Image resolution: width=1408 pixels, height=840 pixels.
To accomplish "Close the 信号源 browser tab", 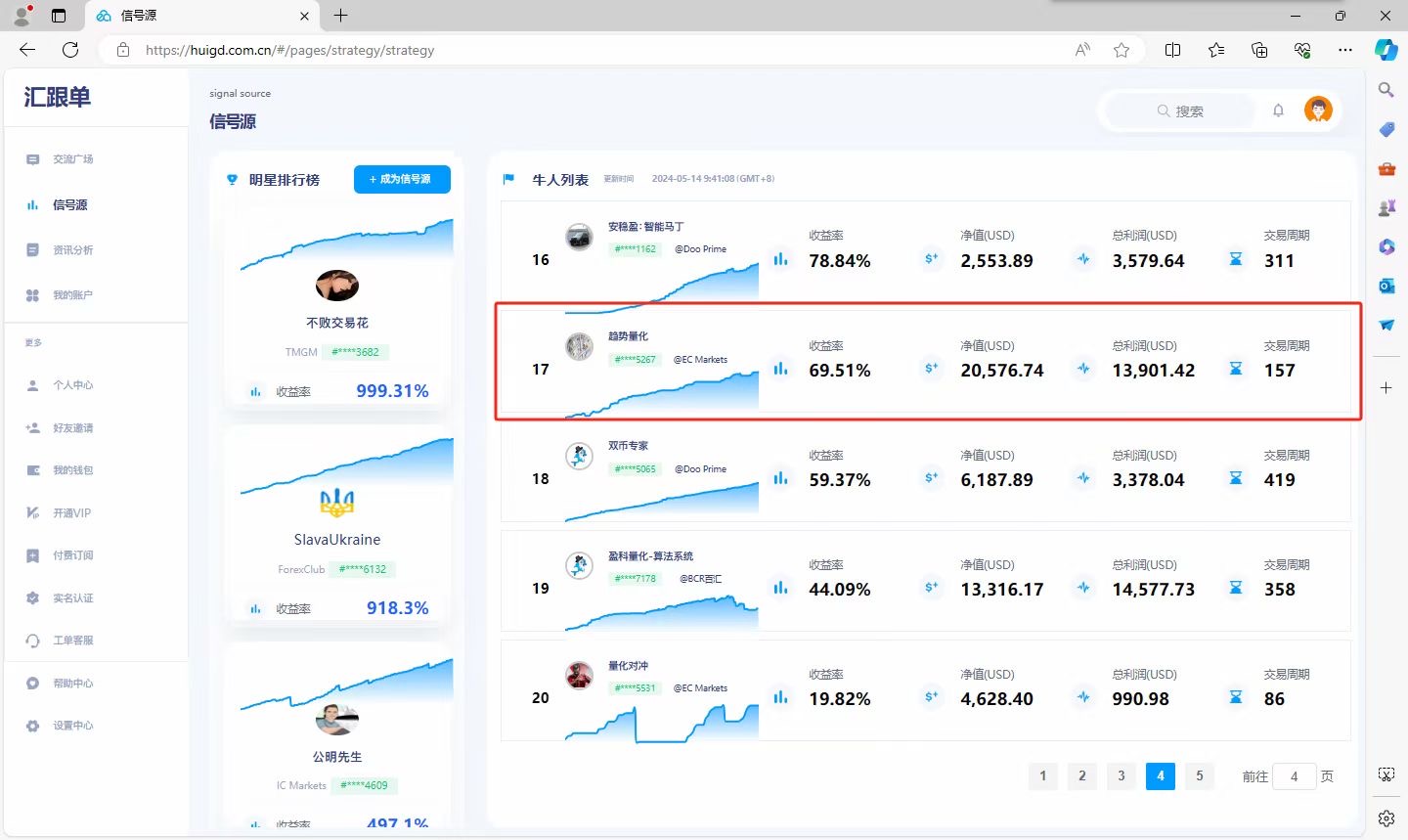I will point(304,16).
